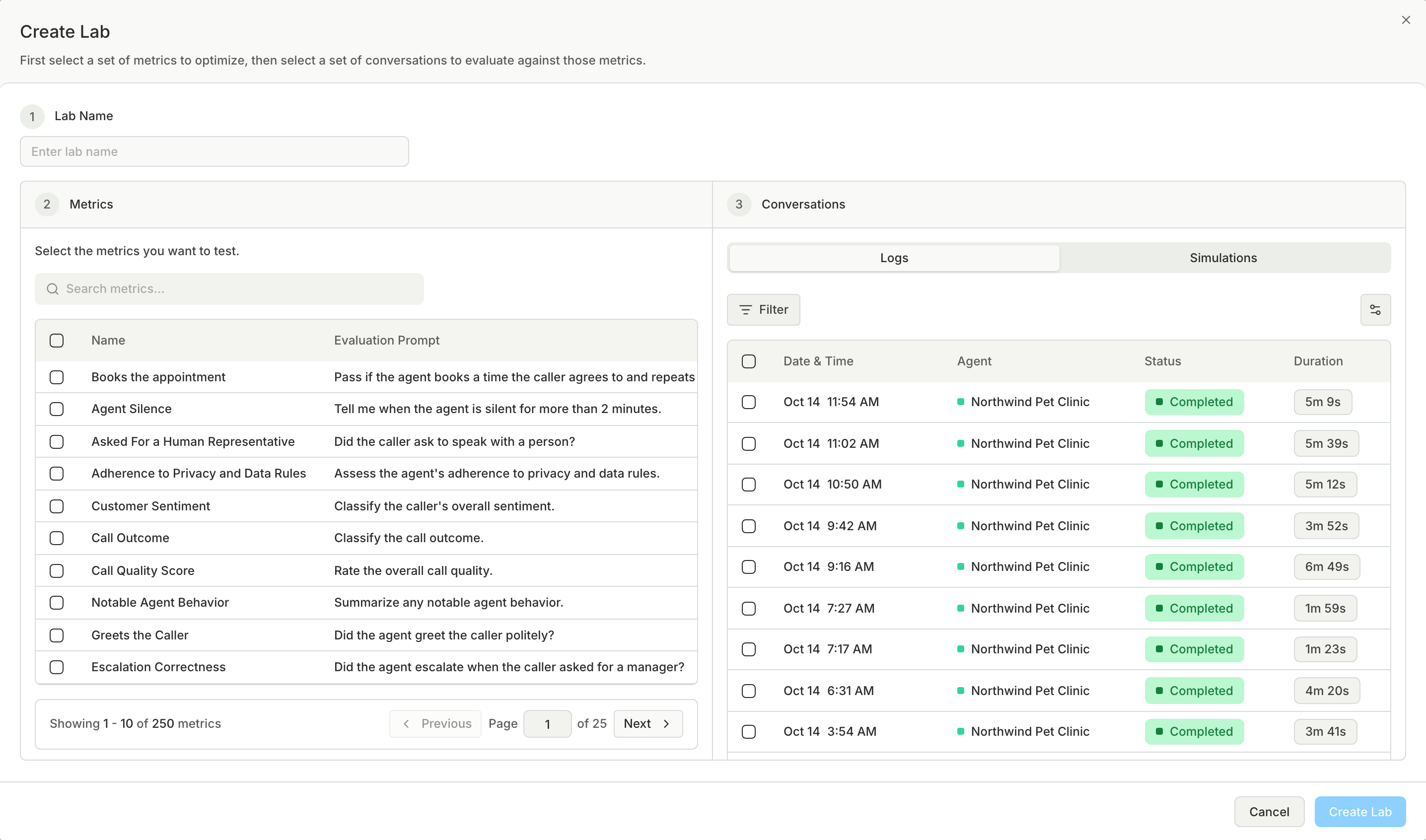Select all metrics header checkbox
The height and width of the screenshot is (840, 1426).
57,340
